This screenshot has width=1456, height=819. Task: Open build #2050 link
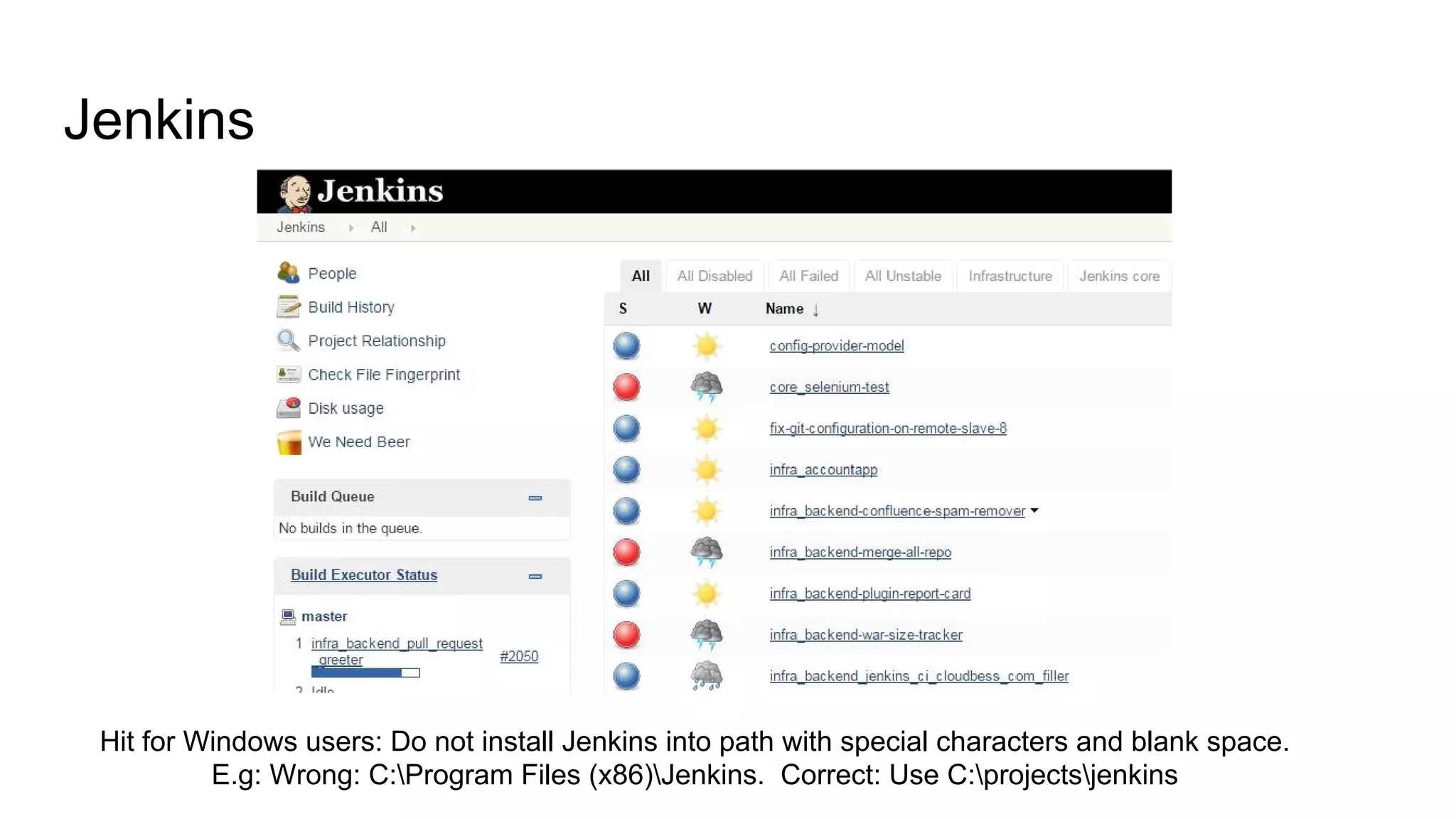[x=519, y=656]
